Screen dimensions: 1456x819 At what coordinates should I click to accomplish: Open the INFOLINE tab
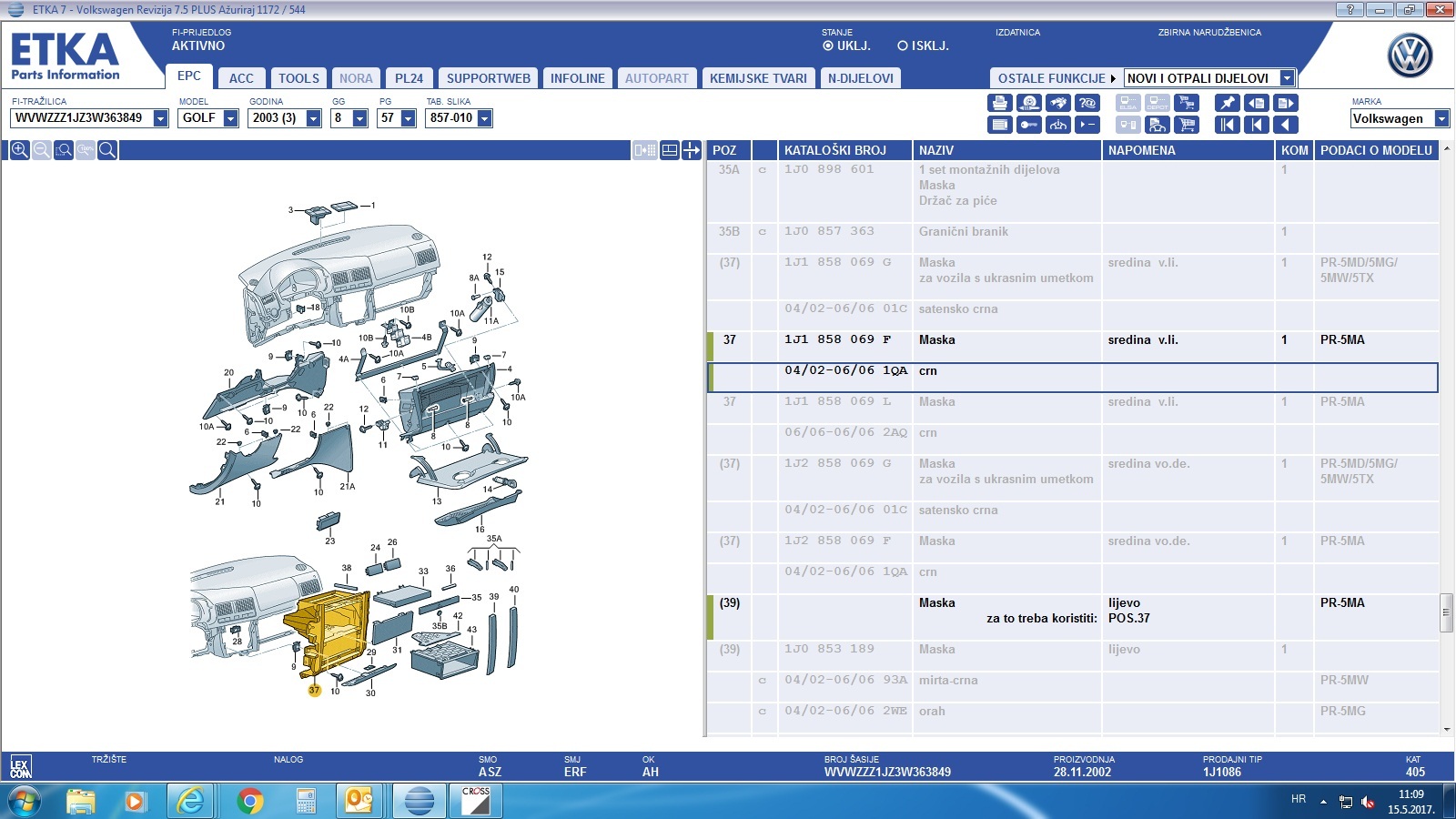coord(578,78)
